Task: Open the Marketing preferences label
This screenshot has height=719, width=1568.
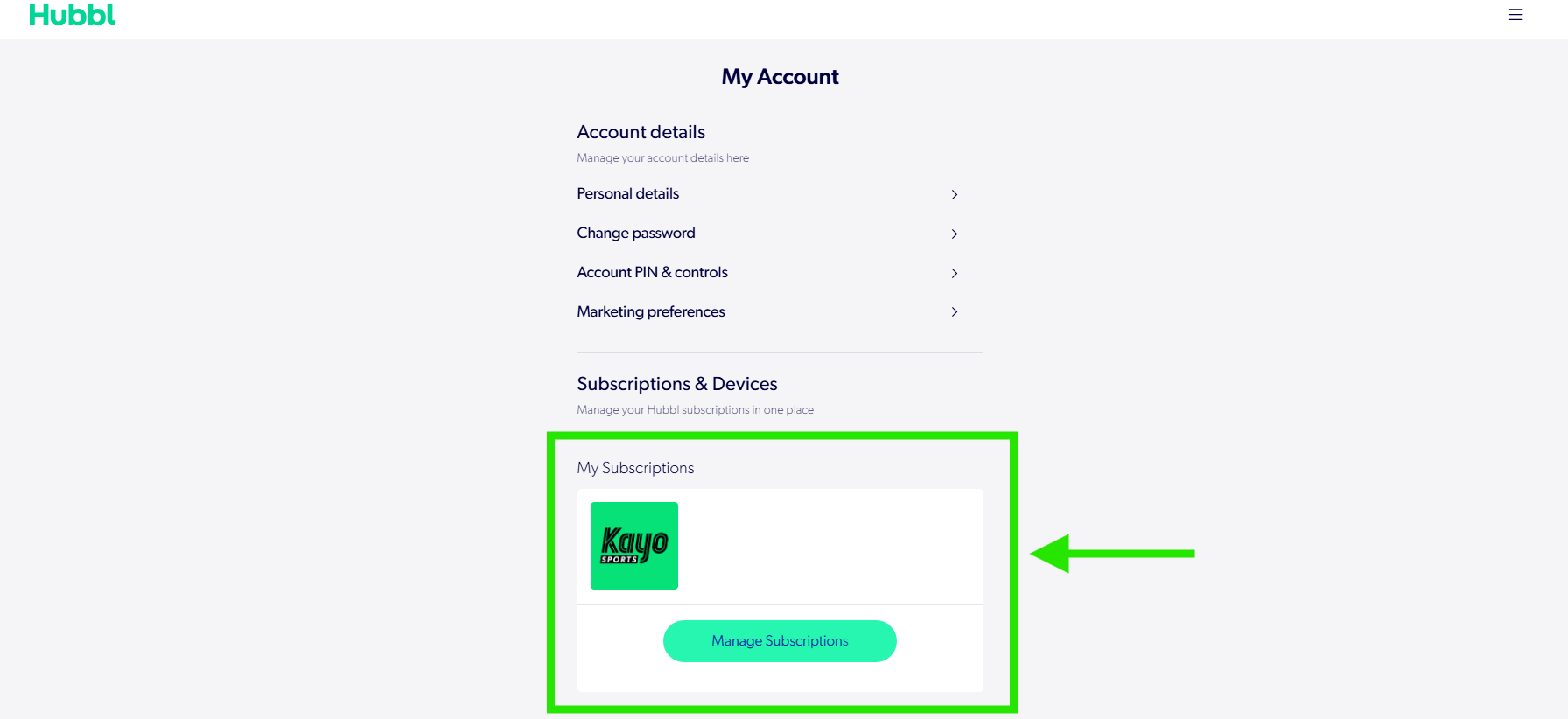Action: (x=650, y=312)
